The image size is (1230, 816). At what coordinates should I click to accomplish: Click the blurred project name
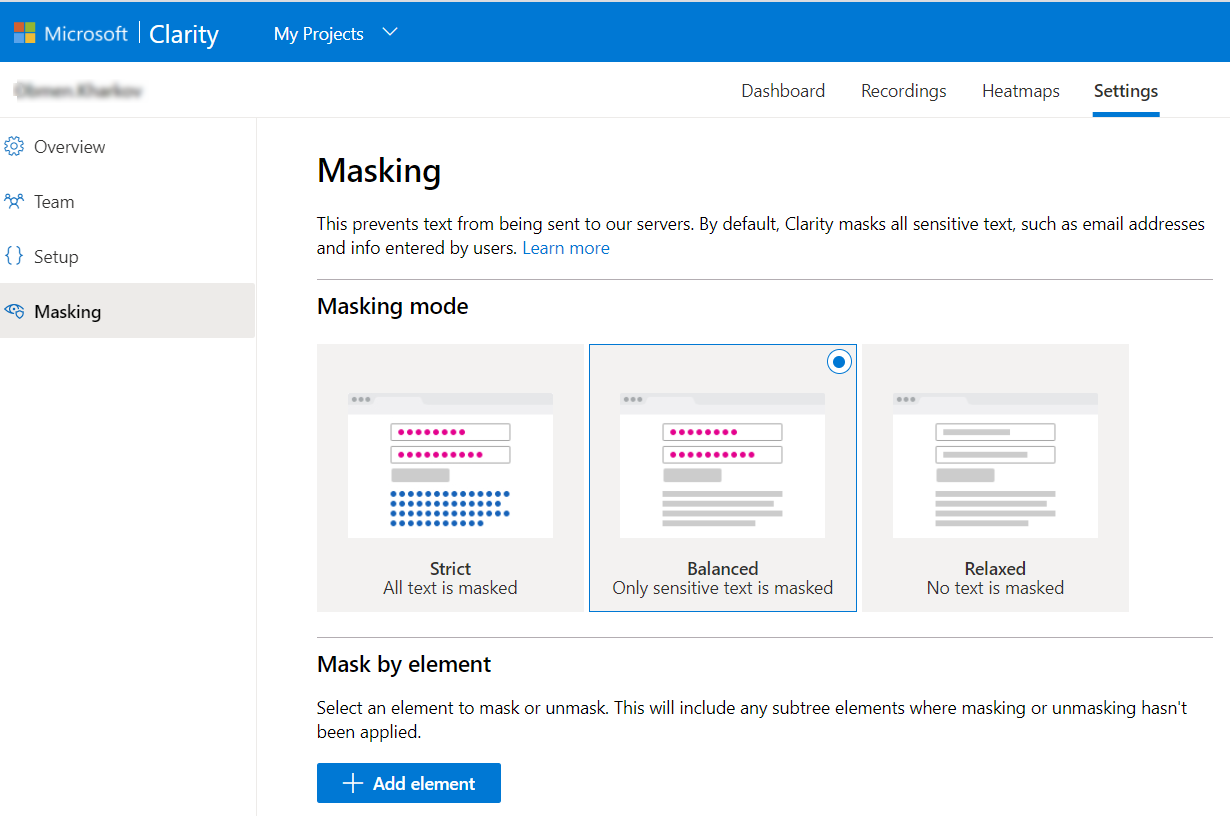tap(78, 91)
